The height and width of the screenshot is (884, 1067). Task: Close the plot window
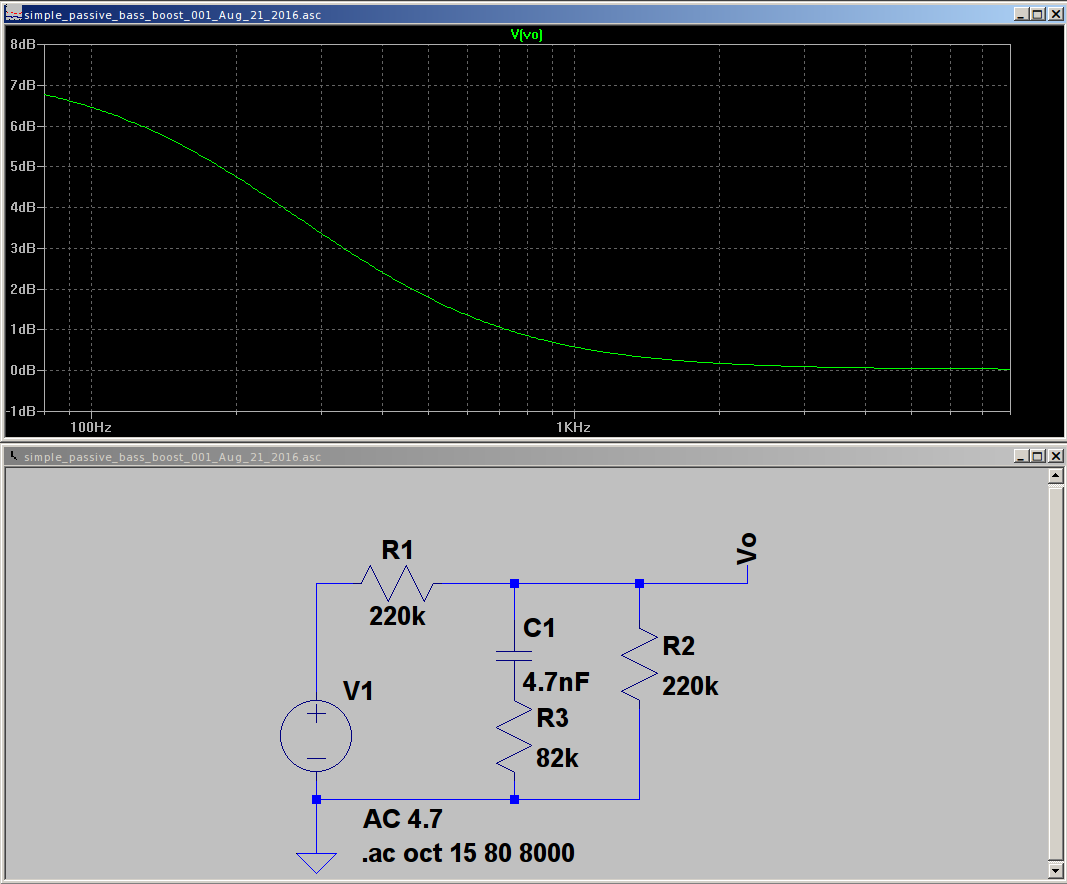click(x=1055, y=14)
